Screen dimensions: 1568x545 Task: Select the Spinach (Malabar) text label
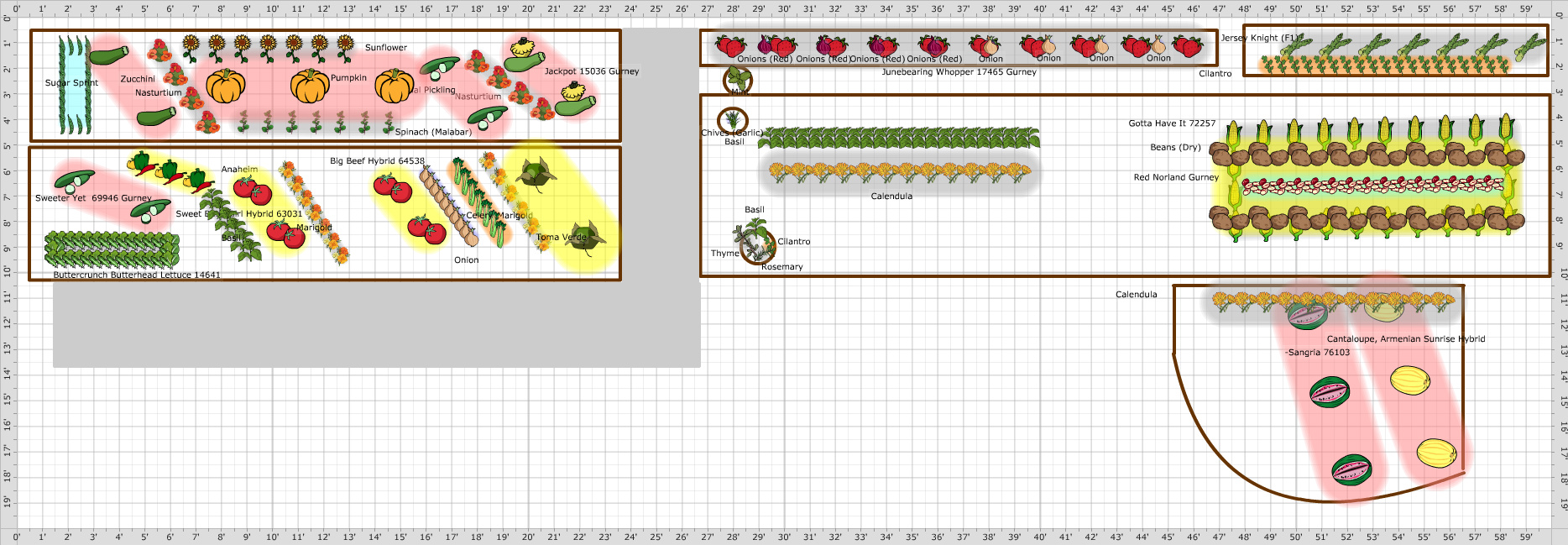tap(433, 132)
